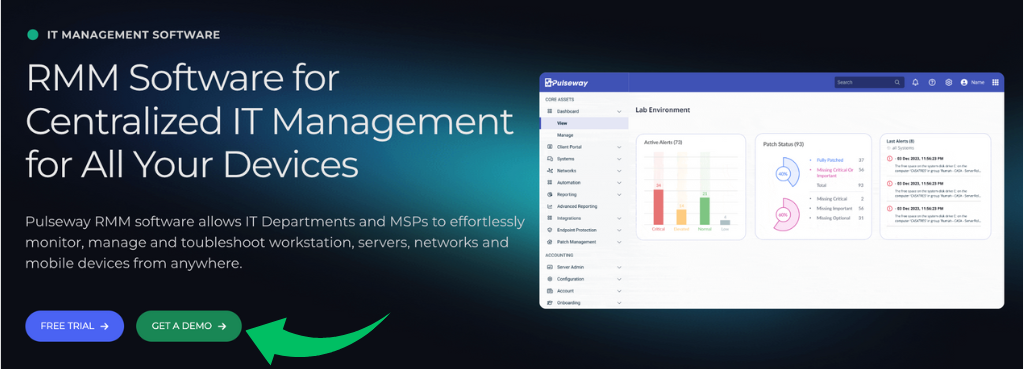Click the orange Elevated alerts bar
The height and width of the screenshot is (369, 1024).
click(681, 217)
